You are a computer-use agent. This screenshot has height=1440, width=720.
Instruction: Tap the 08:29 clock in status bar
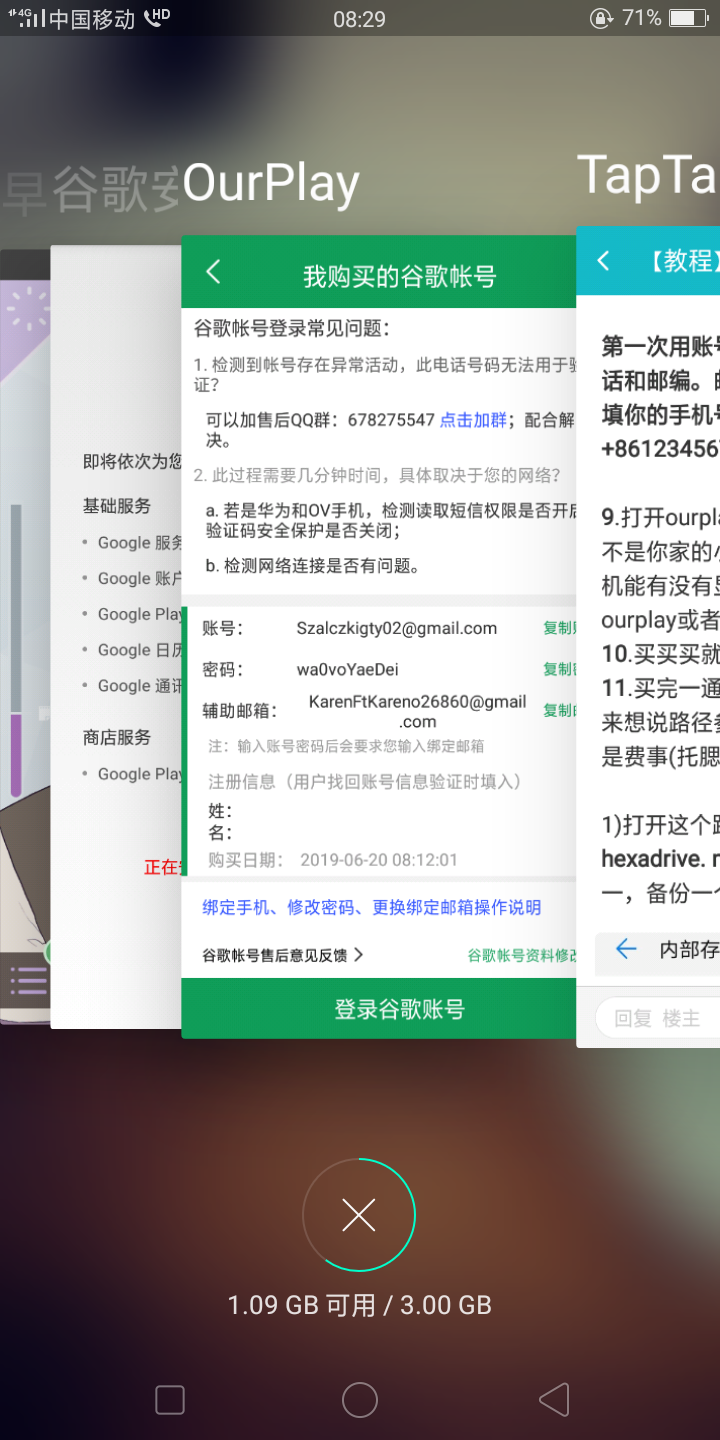pyautogui.click(x=359, y=18)
